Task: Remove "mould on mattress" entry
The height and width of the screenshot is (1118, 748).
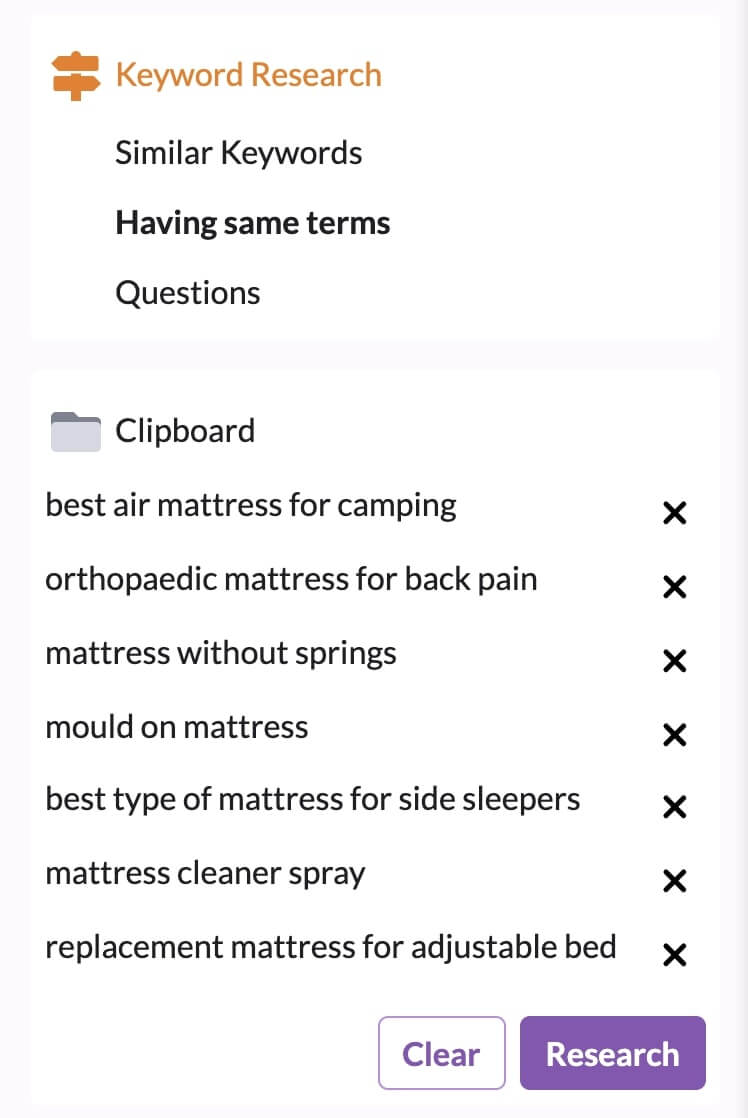Action: tap(674, 735)
